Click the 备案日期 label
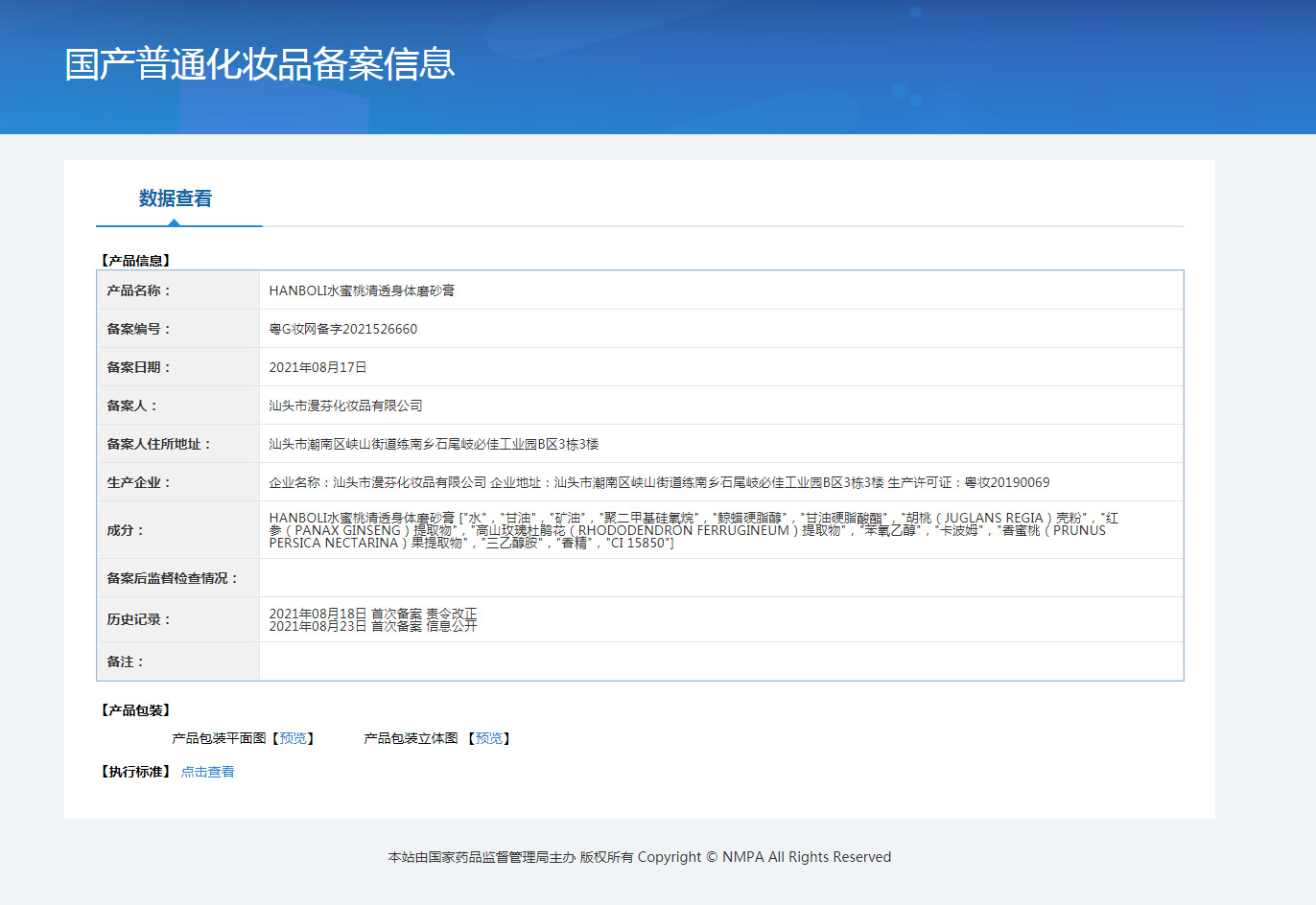The width and height of the screenshot is (1316, 905). click(x=139, y=367)
